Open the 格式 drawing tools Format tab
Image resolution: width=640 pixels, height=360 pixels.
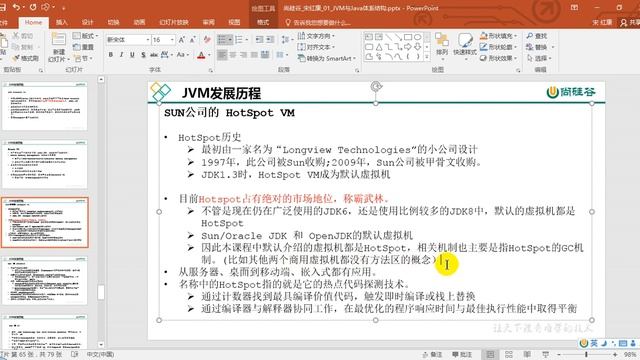tap(263, 22)
